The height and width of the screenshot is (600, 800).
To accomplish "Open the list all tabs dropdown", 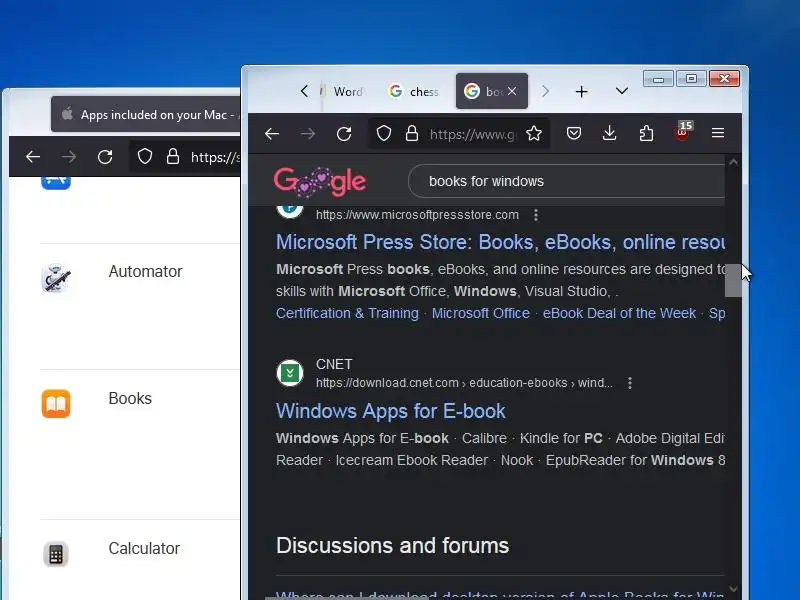I will point(621,91).
